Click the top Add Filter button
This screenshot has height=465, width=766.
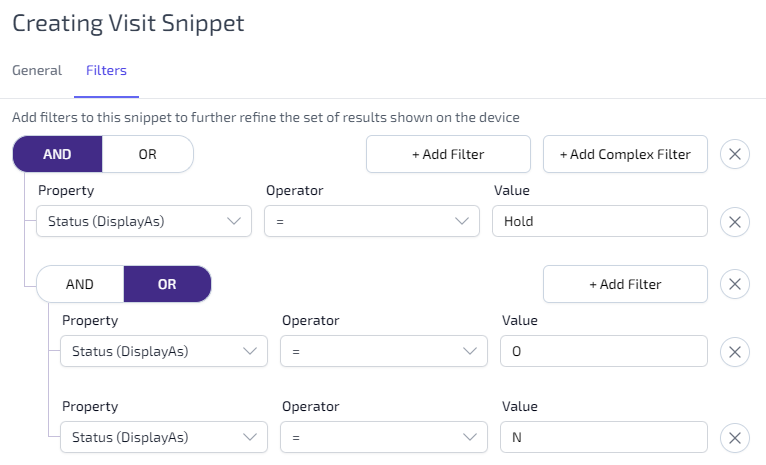point(448,154)
